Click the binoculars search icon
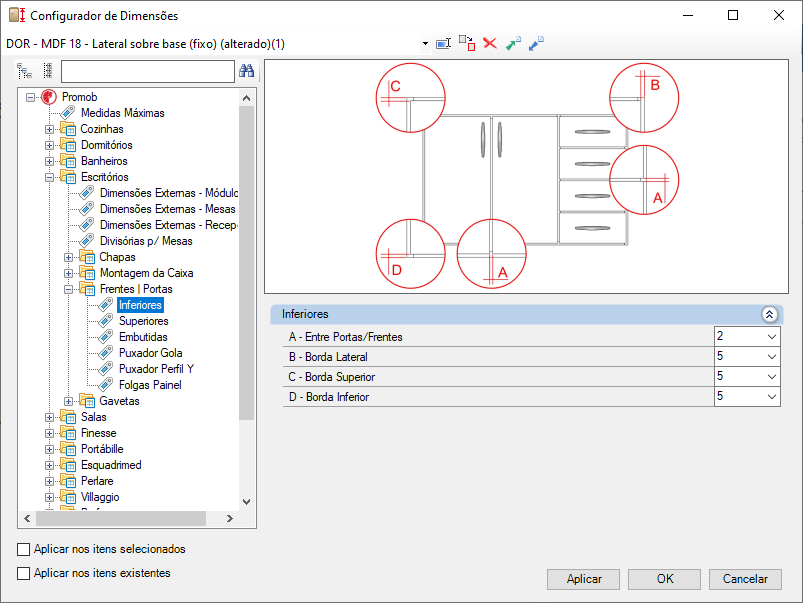Viewport: 812px width, 610px height. tap(246, 71)
